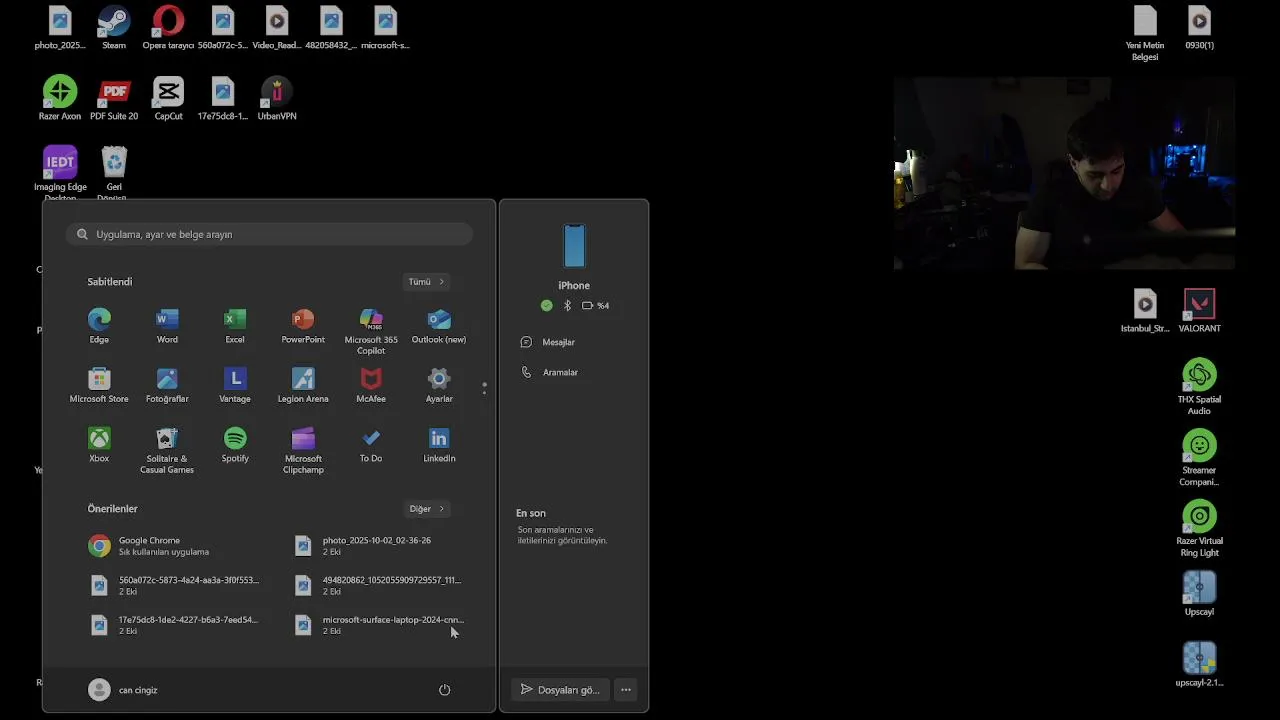Open recommended microsoft-surface-laptop-2024 file
The height and width of the screenshot is (720, 1280).
click(381, 625)
